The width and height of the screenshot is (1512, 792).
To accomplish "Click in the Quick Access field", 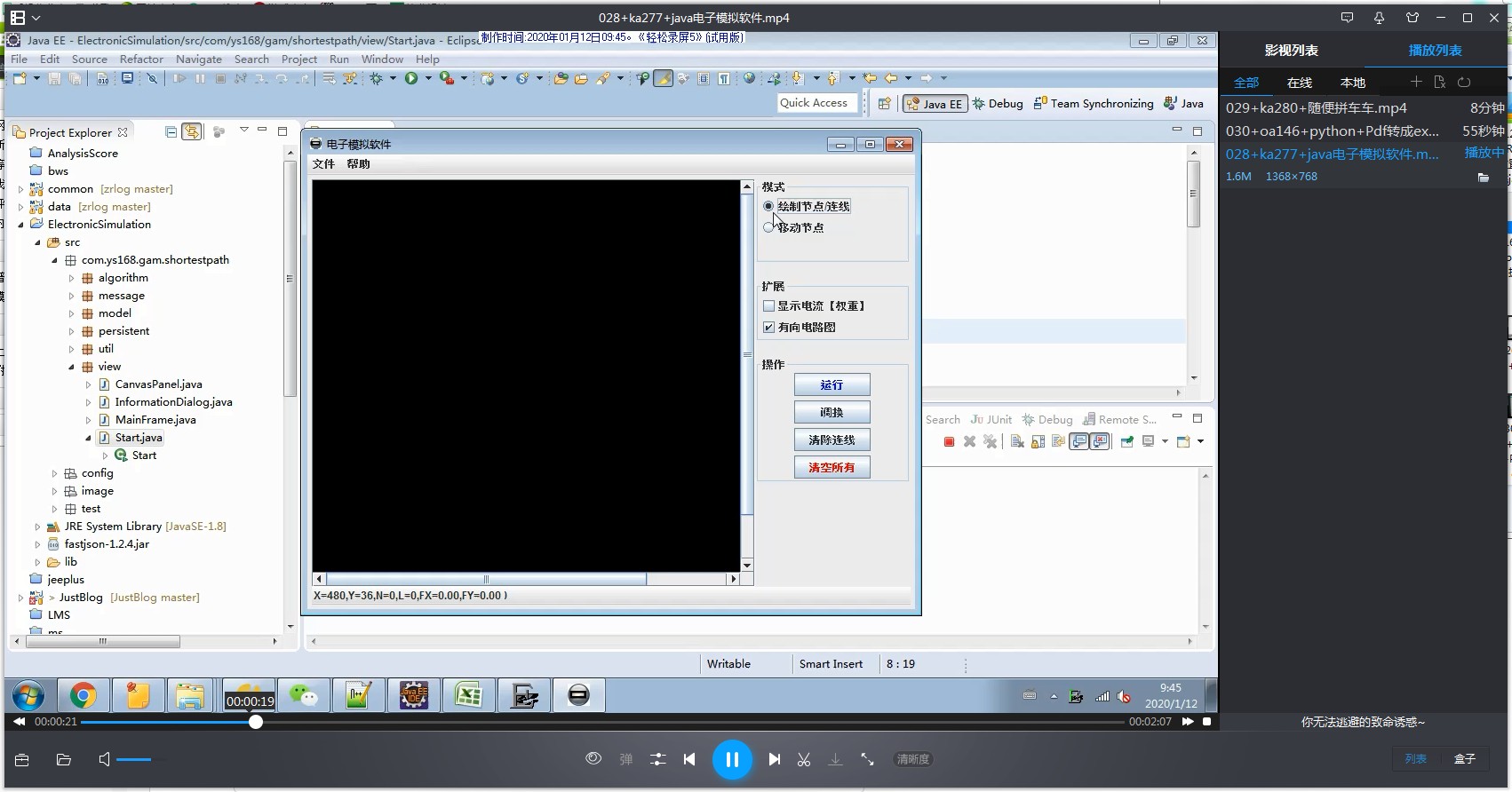I will pos(818,103).
